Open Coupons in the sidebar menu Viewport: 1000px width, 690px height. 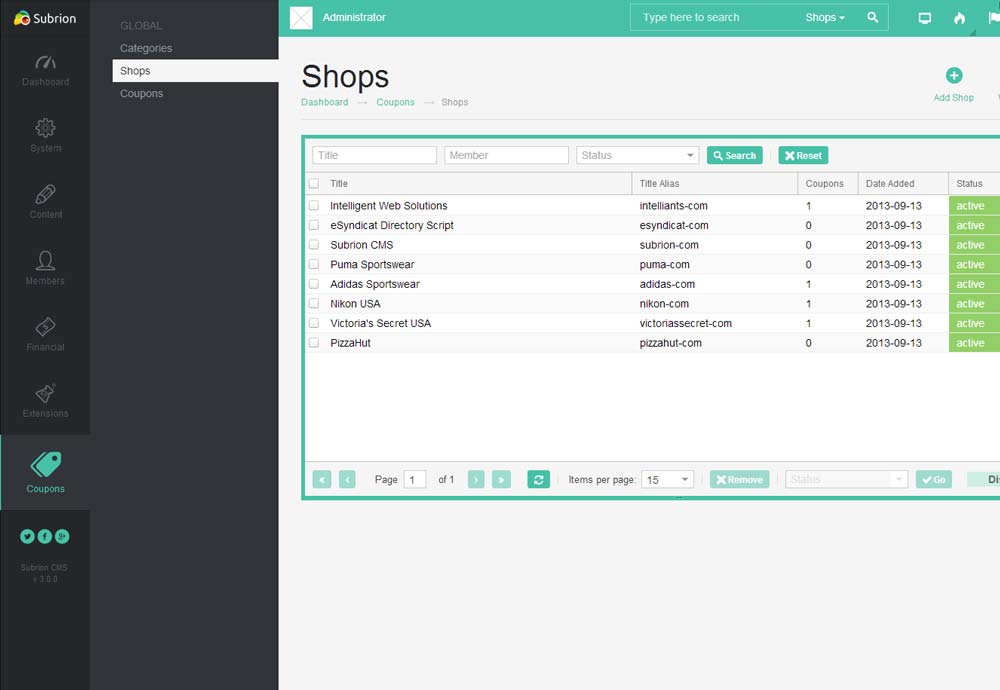click(x=142, y=93)
